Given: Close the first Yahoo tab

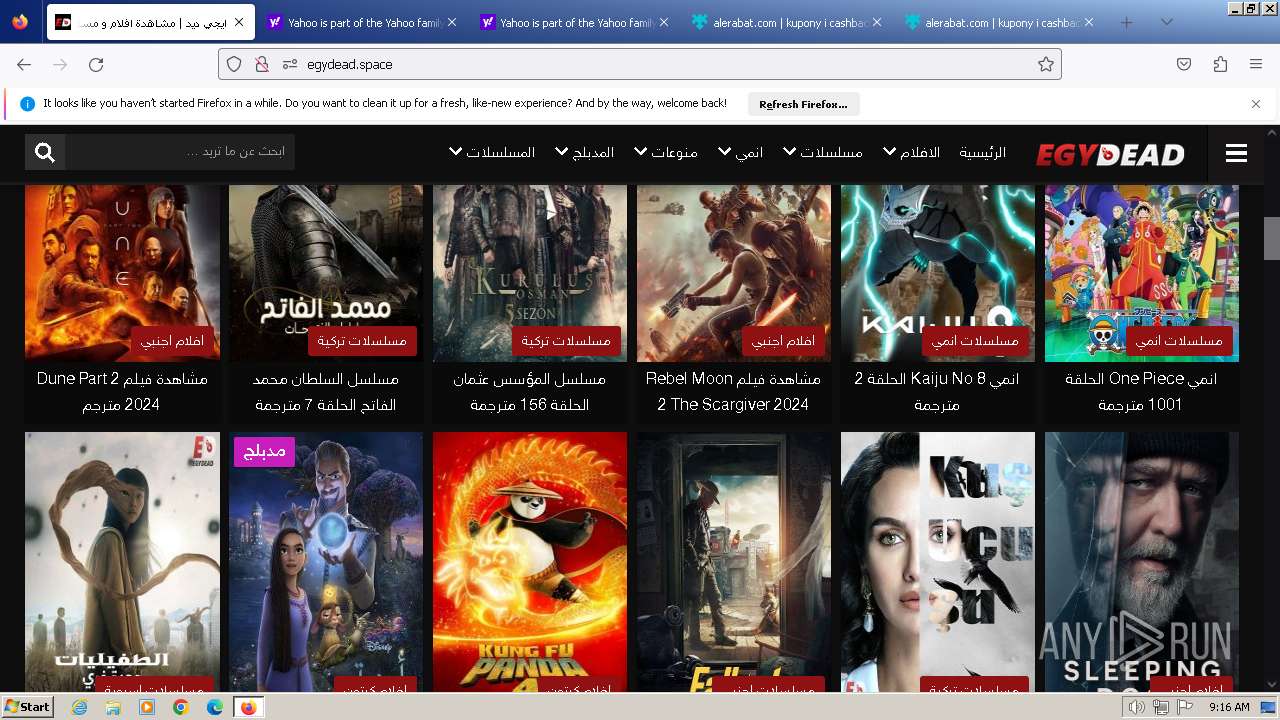Looking at the screenshot, I should tap(451, 22).
